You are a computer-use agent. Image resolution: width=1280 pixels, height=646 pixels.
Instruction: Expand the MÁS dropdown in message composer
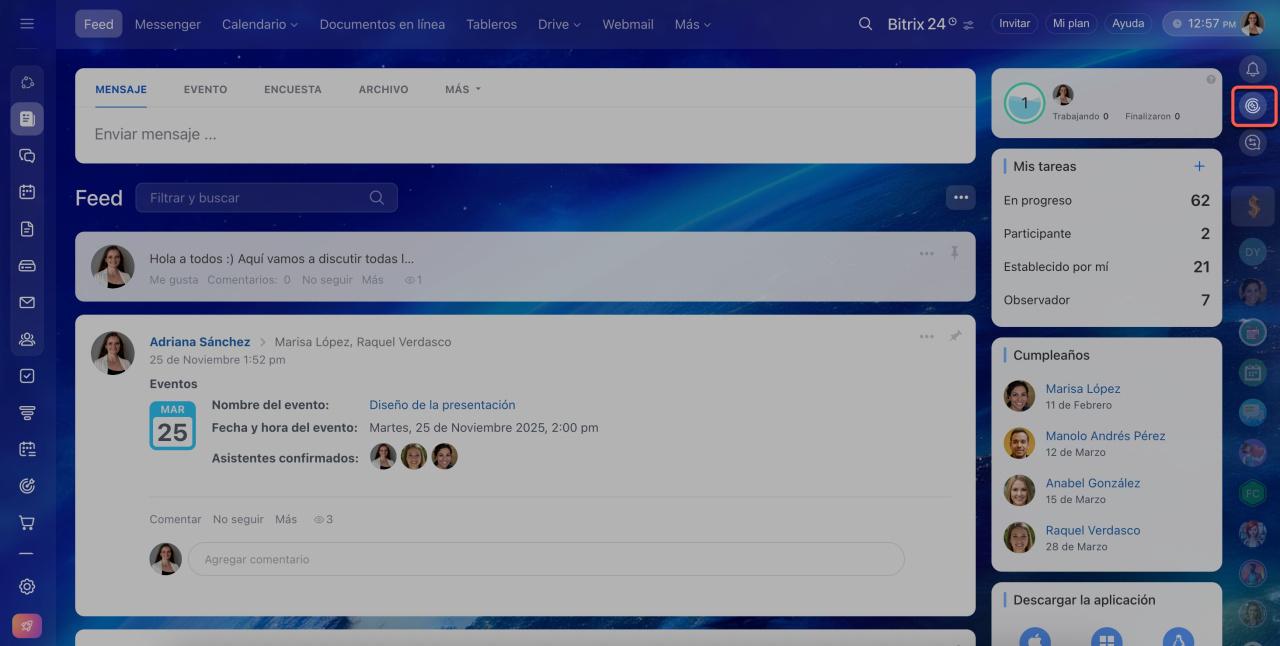(x=463, y=89)
